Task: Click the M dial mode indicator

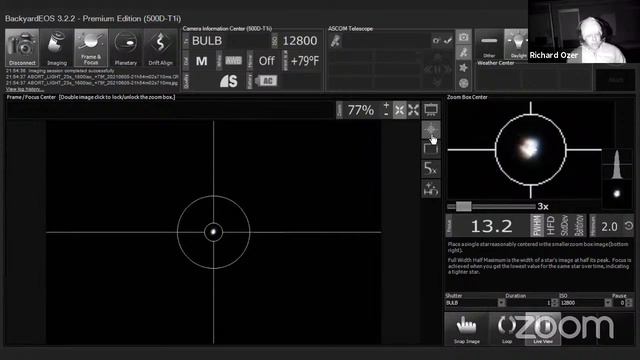Action: (202, 61)
